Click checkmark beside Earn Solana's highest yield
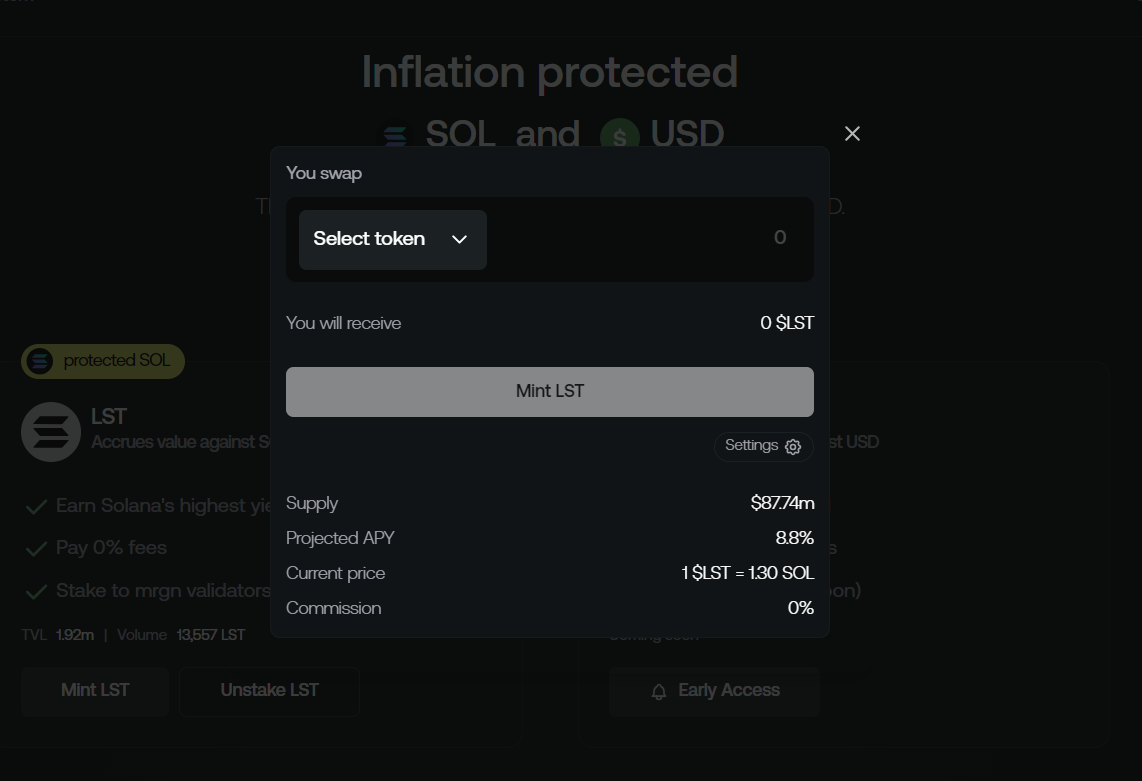 point(36,507)
